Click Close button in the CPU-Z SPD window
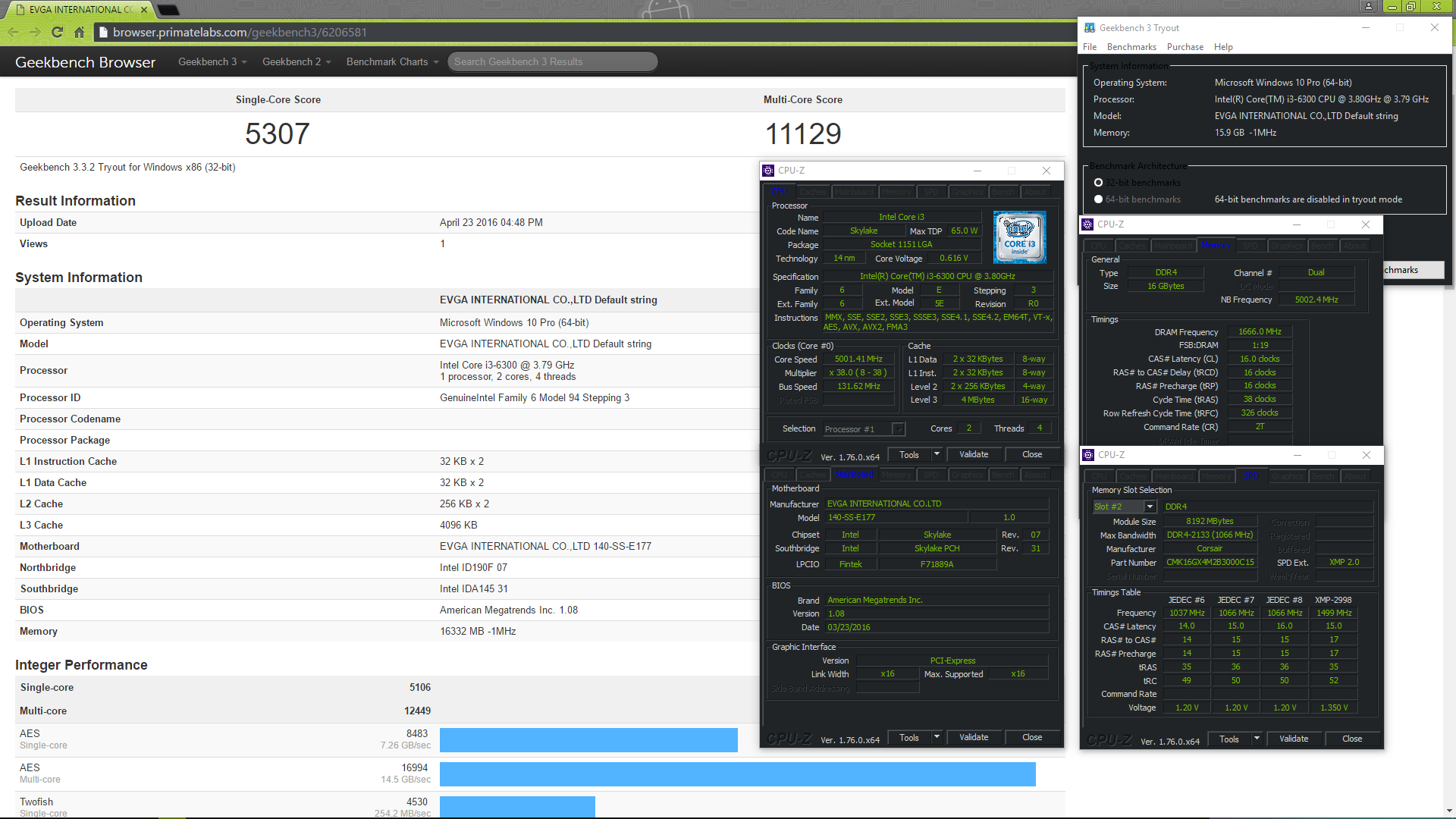 1351,739
